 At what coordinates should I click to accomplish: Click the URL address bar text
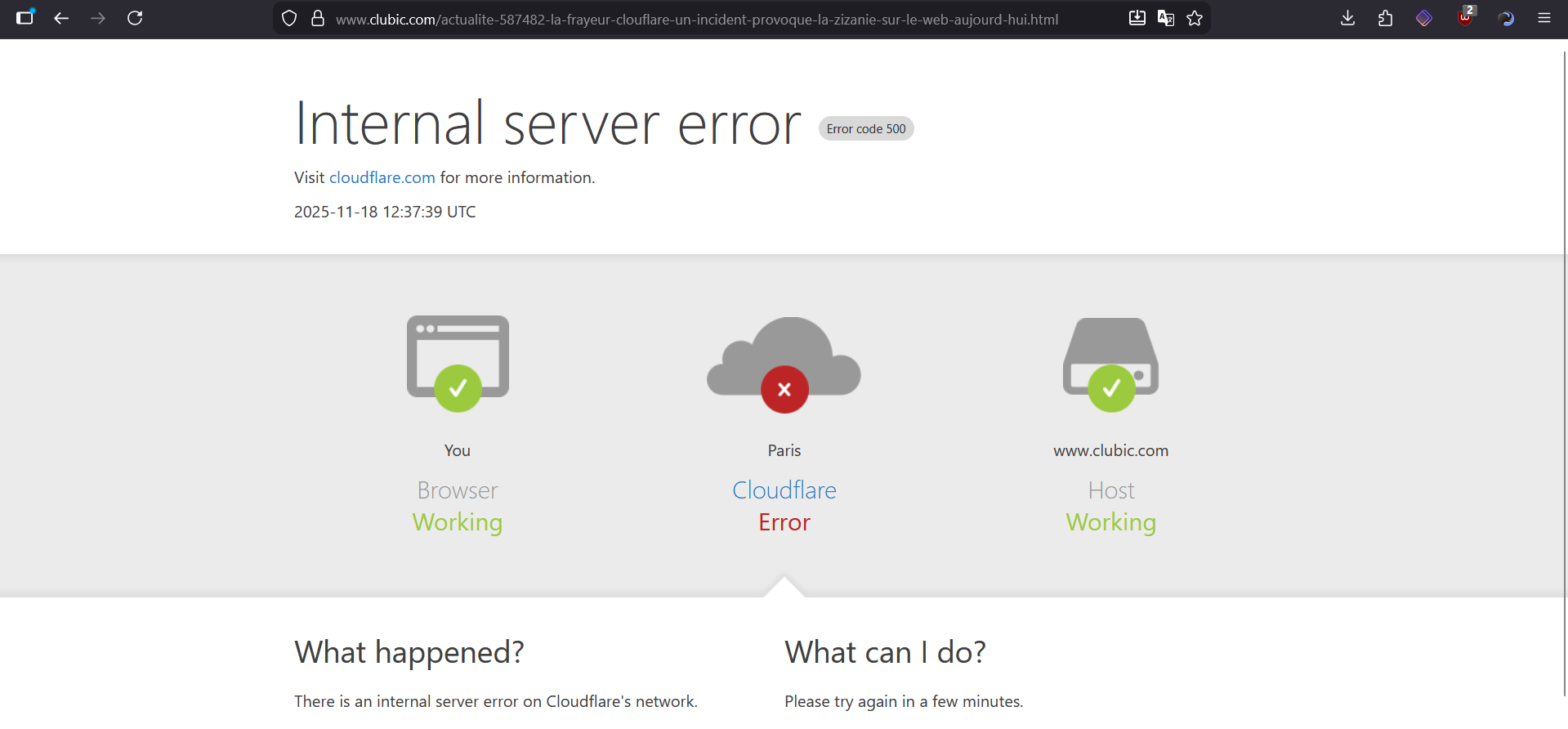point(696,20)
